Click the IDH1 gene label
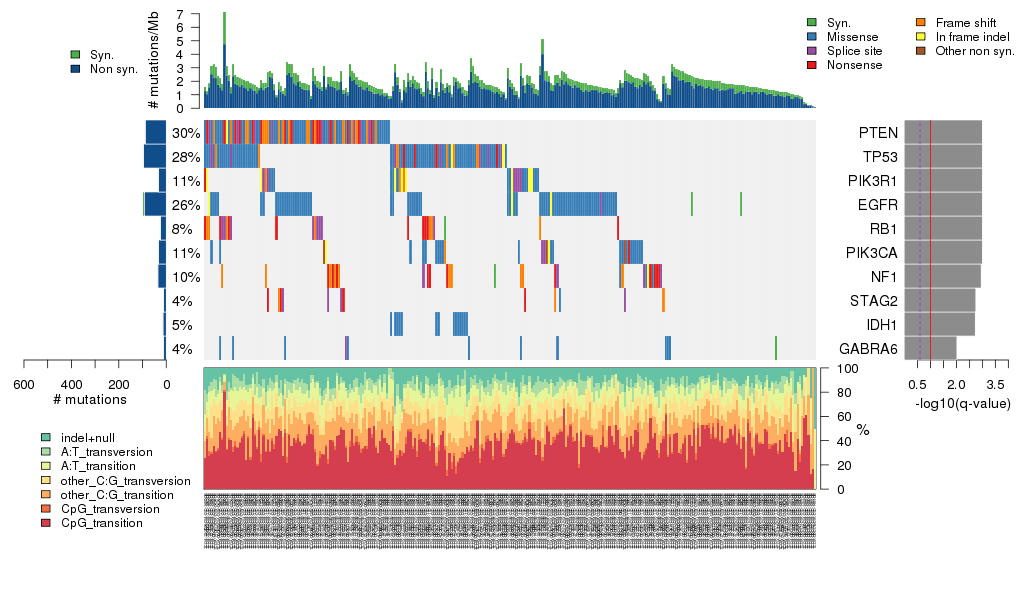This screenshot has height=600, width=1020. point(881,325)
